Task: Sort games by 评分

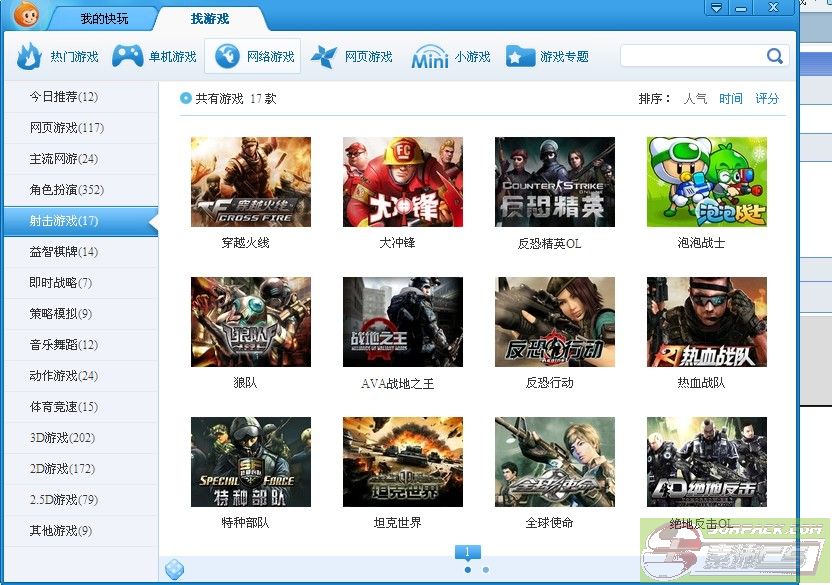Action: click(x=767, y=99)
